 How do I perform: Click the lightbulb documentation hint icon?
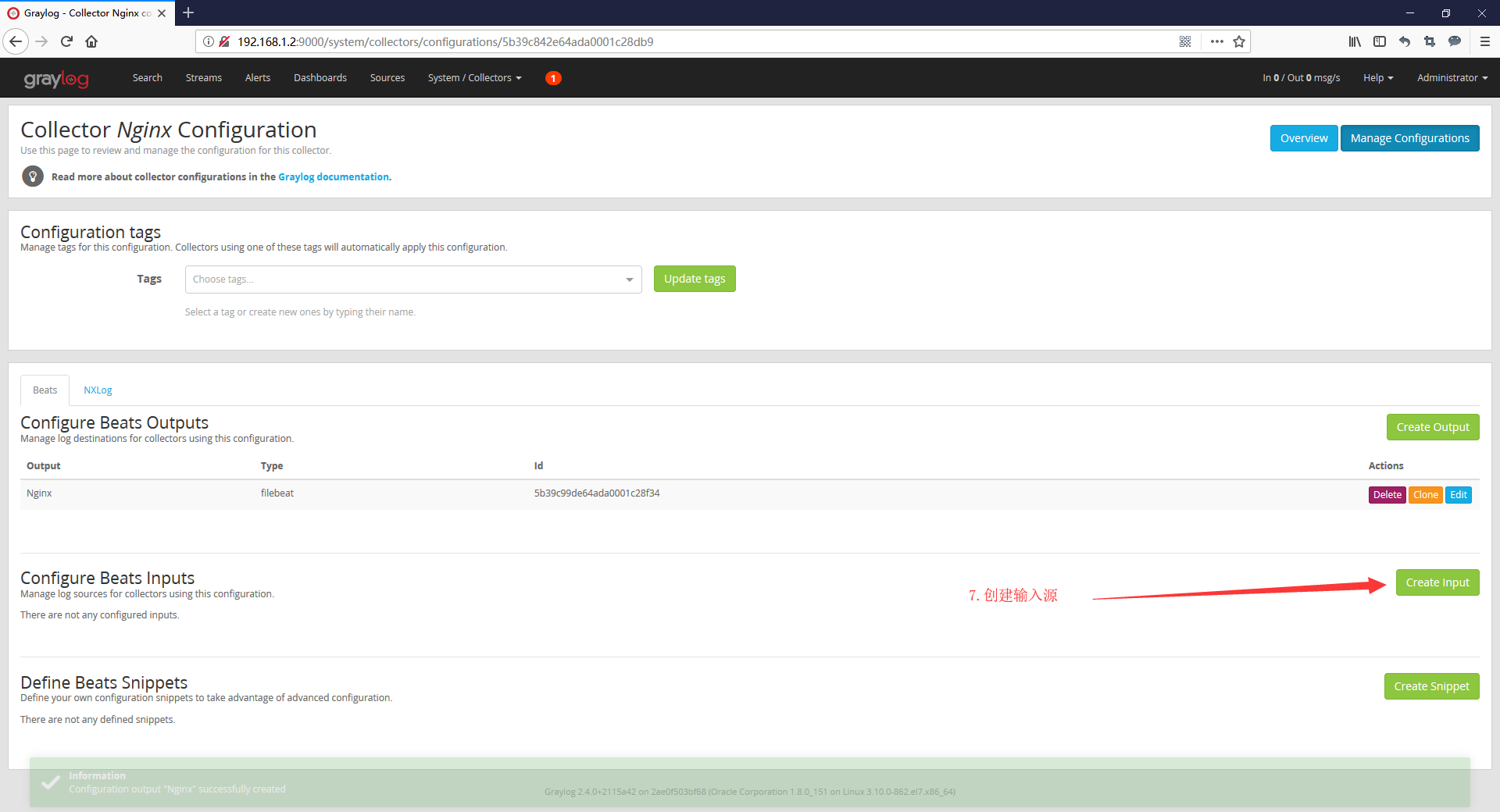pos(33,176)
